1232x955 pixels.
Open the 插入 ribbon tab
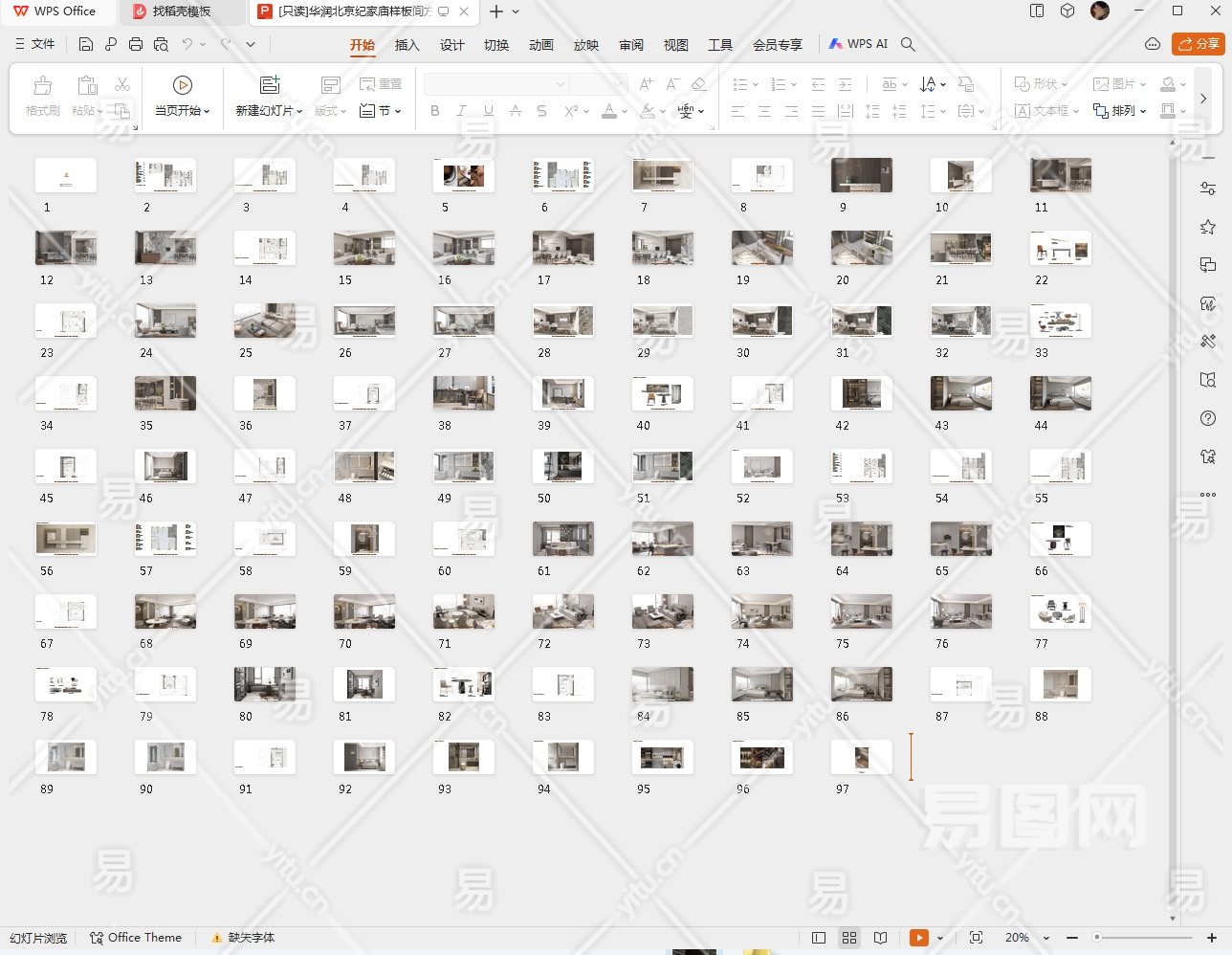[x=407, y=45]
